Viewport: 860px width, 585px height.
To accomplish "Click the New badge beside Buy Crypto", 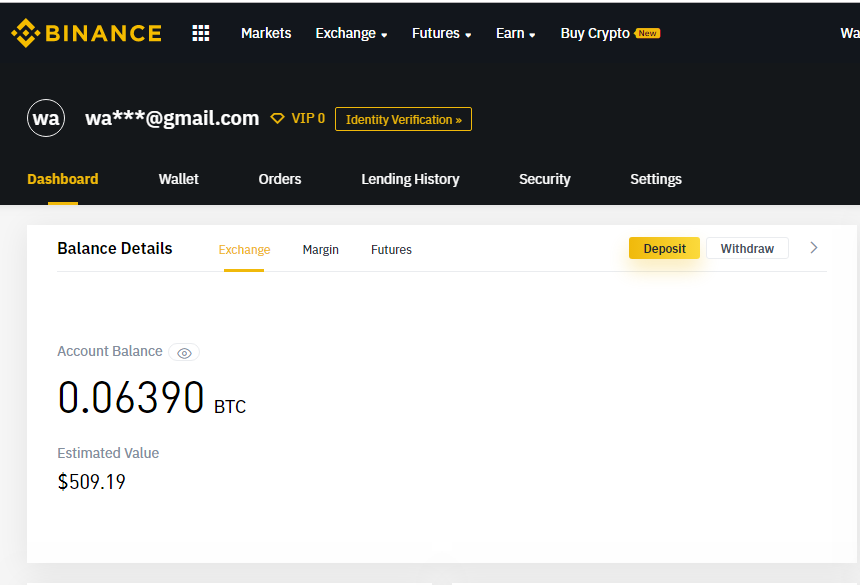I will 647,33.
